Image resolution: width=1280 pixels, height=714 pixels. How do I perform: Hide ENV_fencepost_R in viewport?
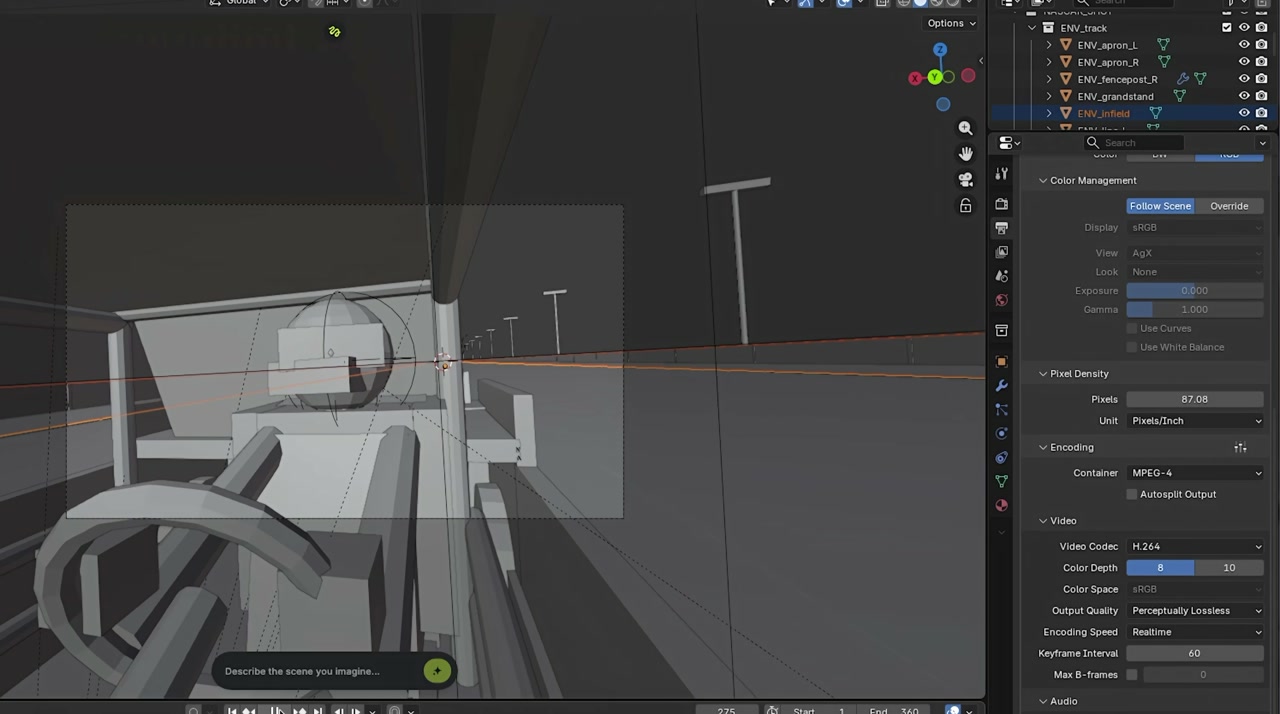(x=1244, y=79)
